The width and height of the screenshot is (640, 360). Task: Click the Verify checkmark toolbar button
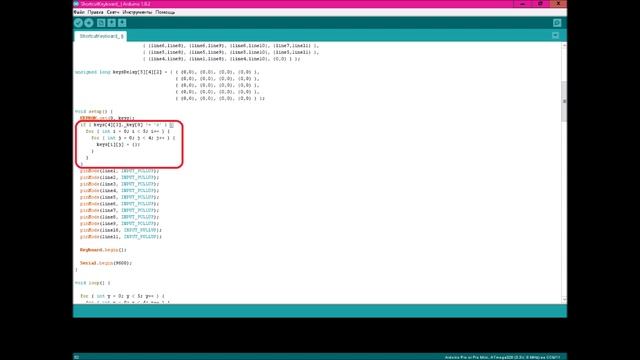click(78, 23)
